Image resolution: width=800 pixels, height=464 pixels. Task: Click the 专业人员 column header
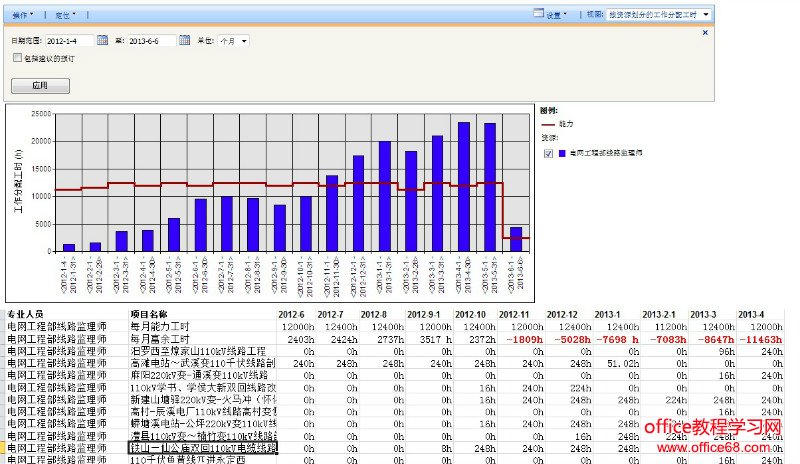pos(30,315)
